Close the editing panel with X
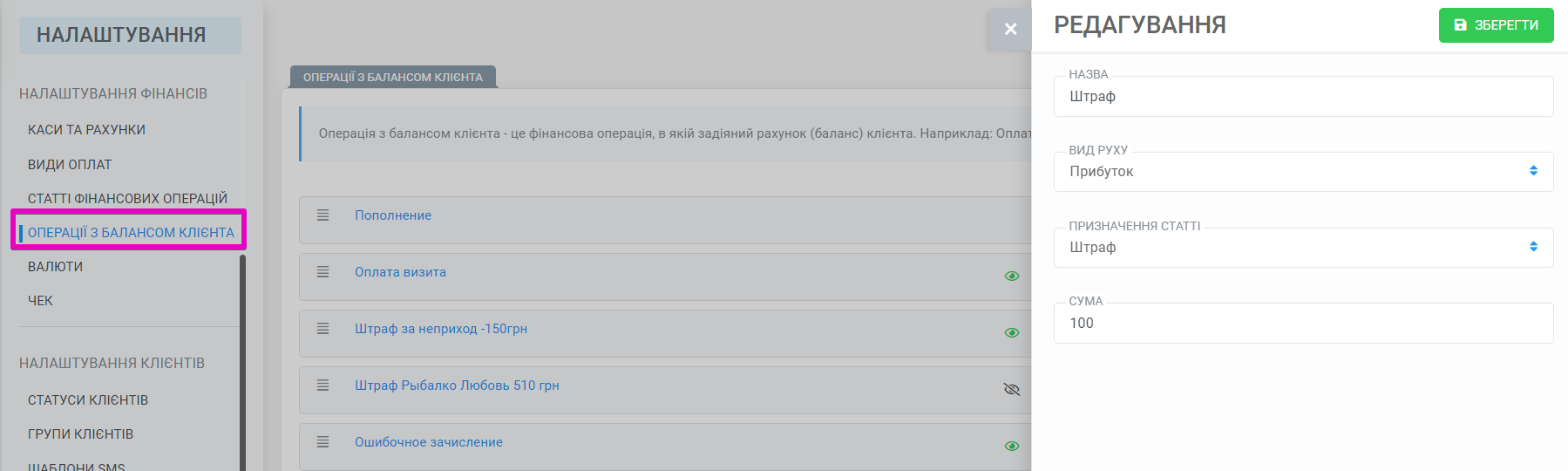 (x=1010, y=29)
